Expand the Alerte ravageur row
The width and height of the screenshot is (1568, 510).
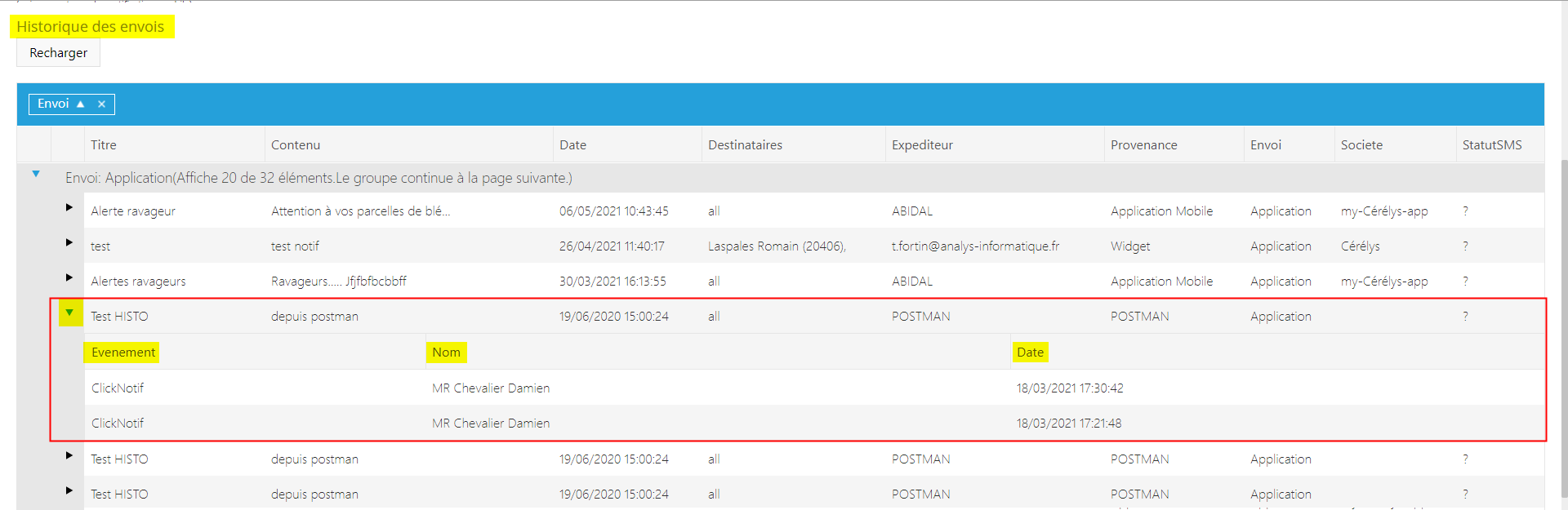(x=69, y=207)
